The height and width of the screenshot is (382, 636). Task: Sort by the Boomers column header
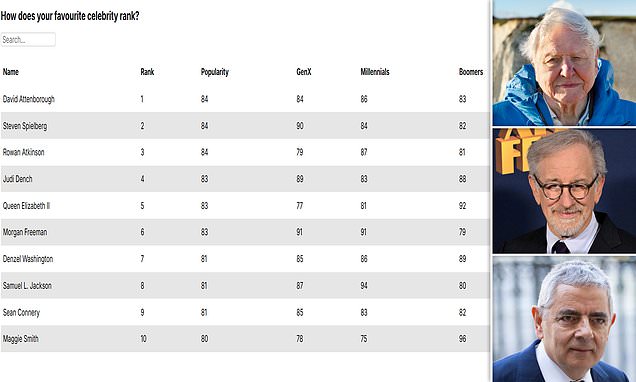[471, 72]
